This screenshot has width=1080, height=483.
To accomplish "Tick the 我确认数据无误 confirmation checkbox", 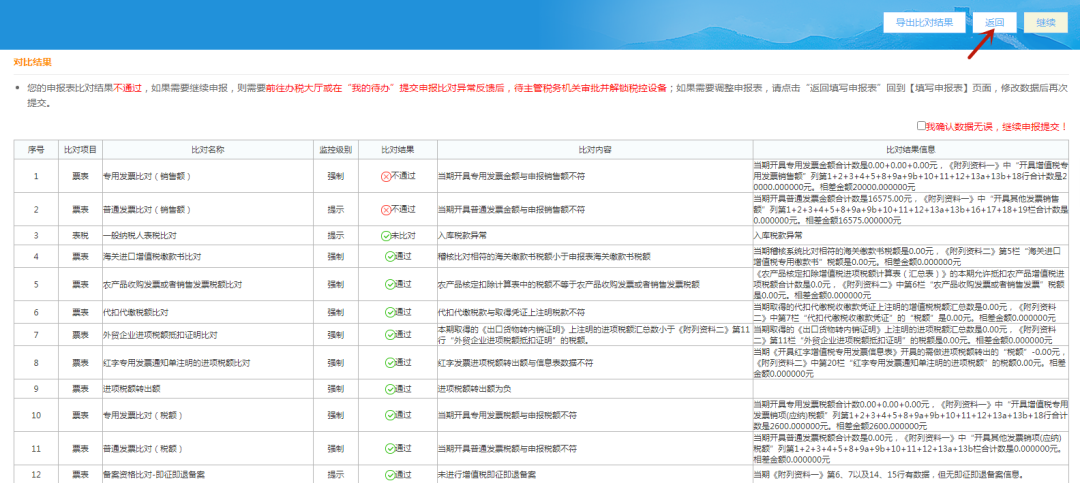I will [x=921, y=126].
